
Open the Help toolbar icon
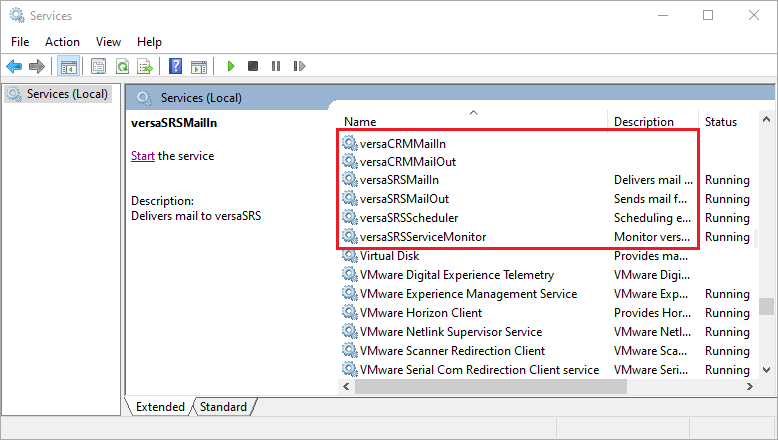point(176,66)
